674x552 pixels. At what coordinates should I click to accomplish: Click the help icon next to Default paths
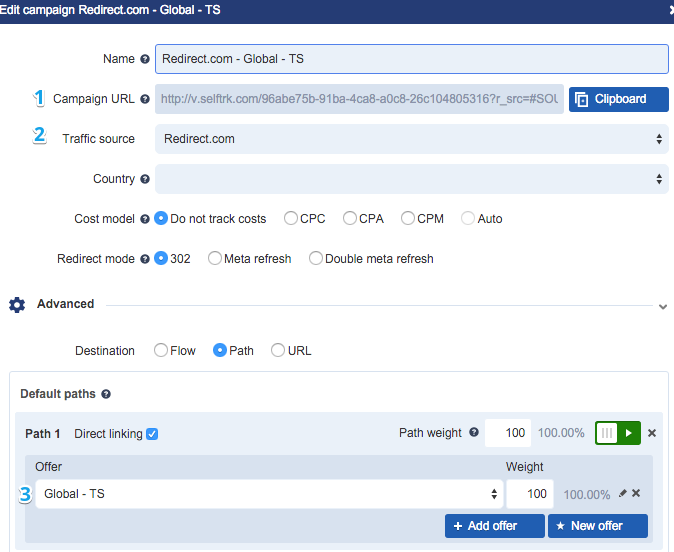tap(106, 395)
